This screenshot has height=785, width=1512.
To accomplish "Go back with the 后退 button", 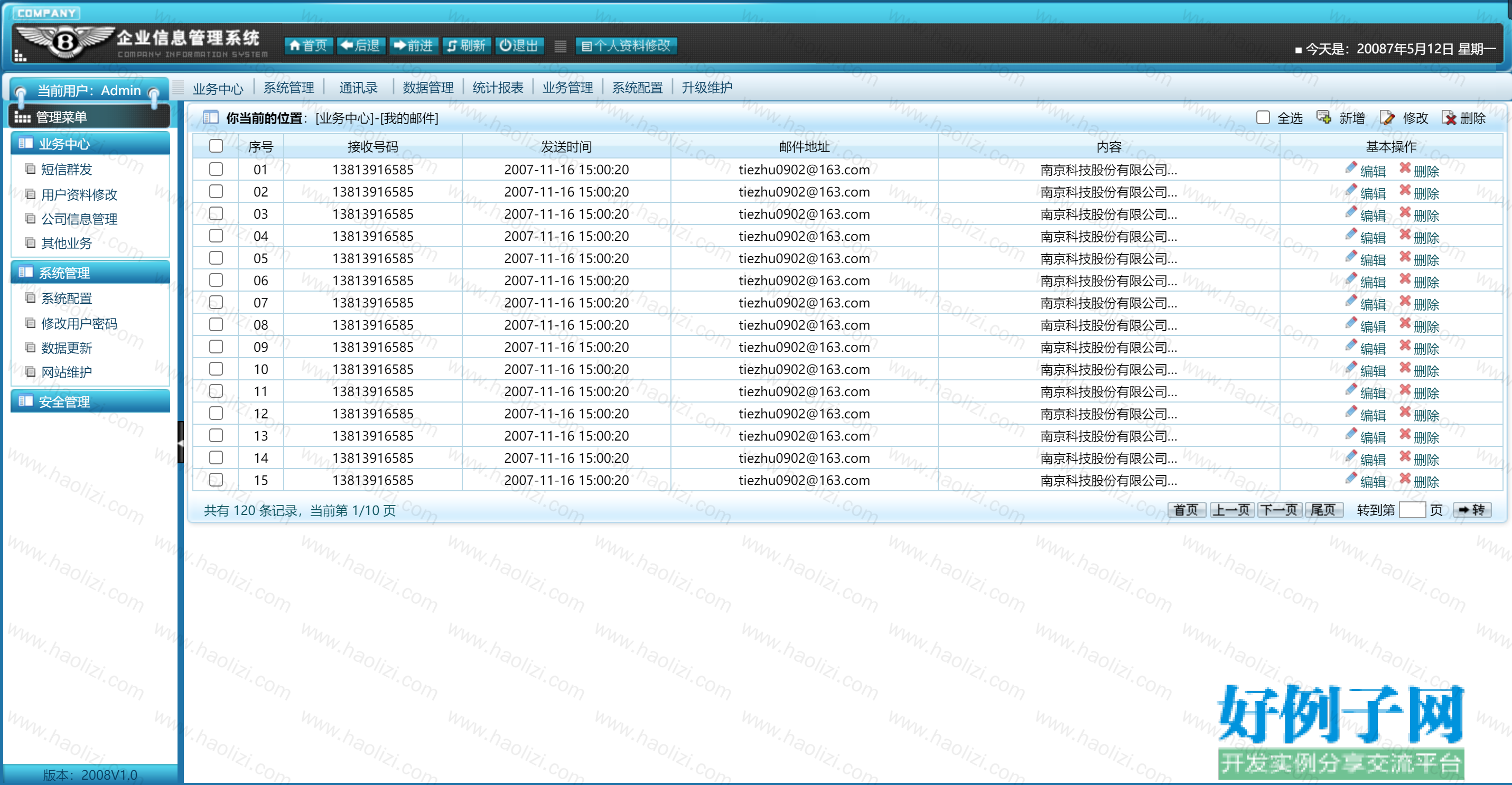I will (x=360, y=45).
